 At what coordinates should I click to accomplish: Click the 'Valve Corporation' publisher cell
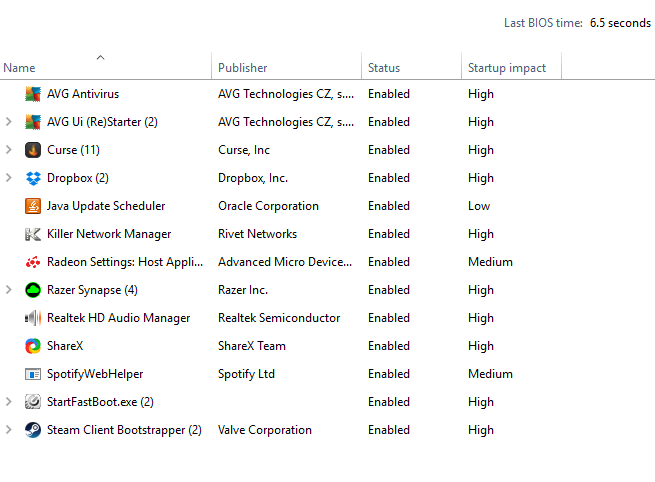[x=265, y=430]
